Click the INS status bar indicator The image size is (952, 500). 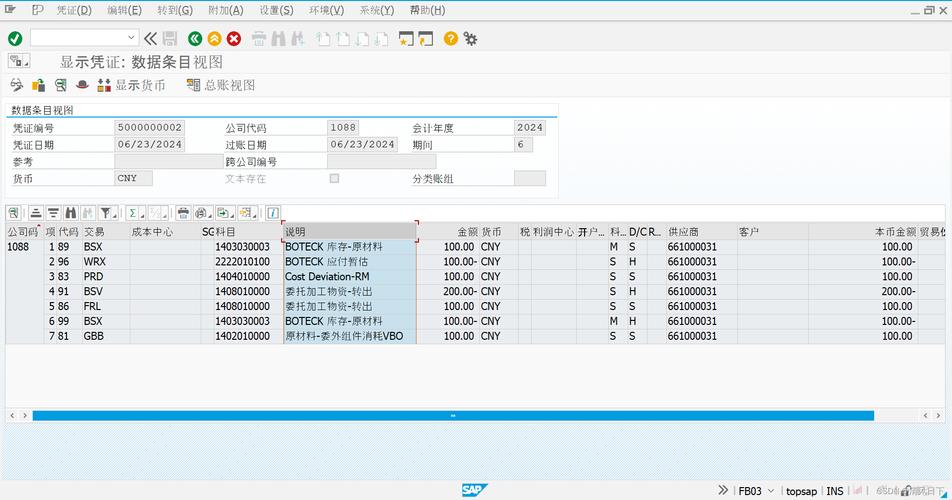(835, 491)
